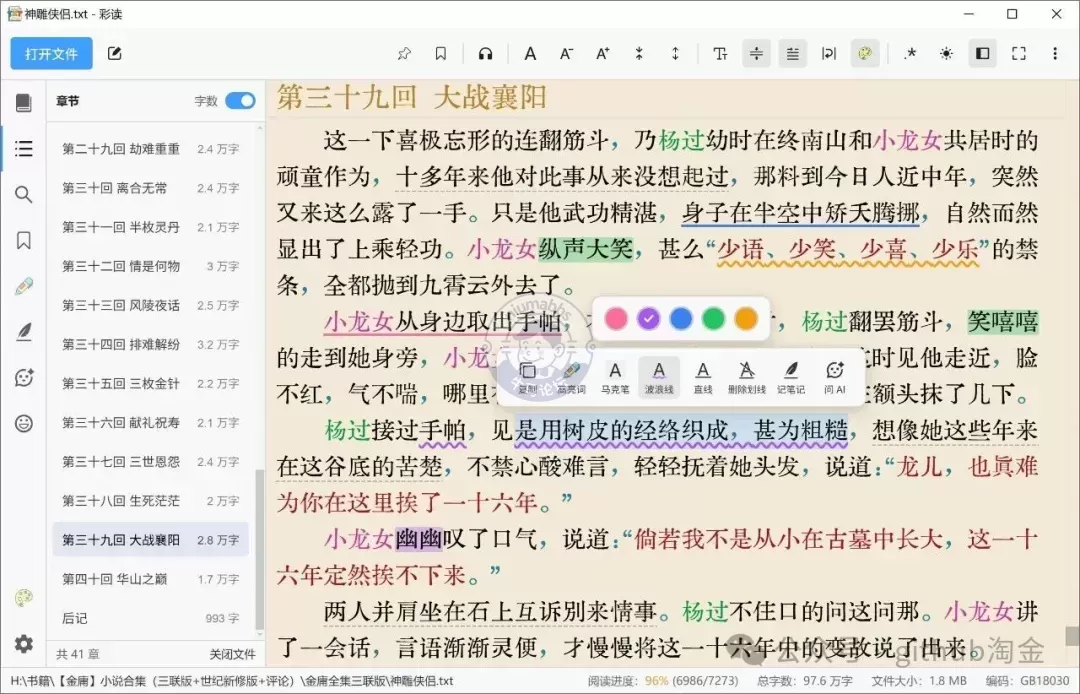Image resolution: width=1080 pixels, height=694 pixels.
Task: Go to chapter 第三十六回 献礼祝寿
Action: click(150, 423)
